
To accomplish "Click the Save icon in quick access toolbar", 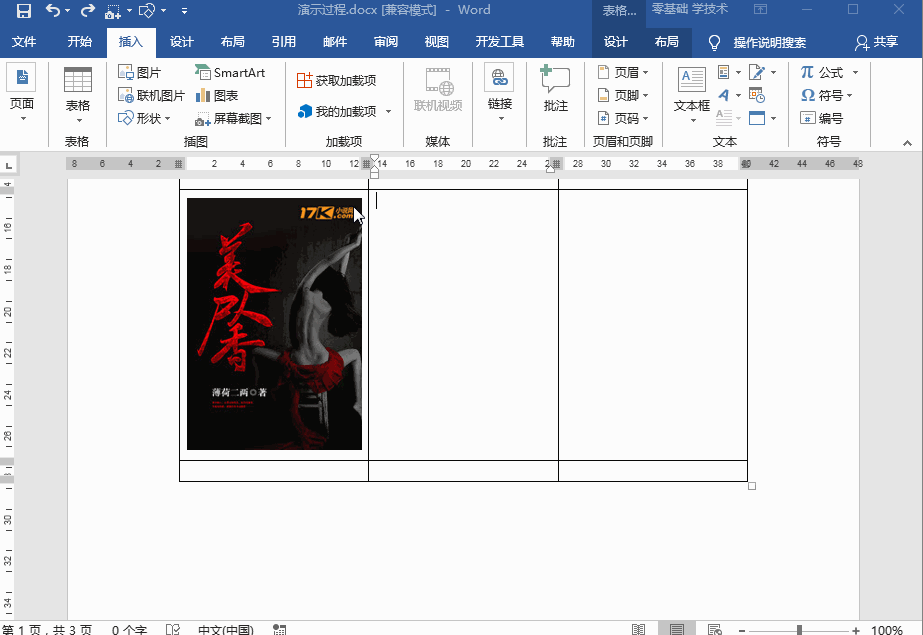I will coord(24,11).
